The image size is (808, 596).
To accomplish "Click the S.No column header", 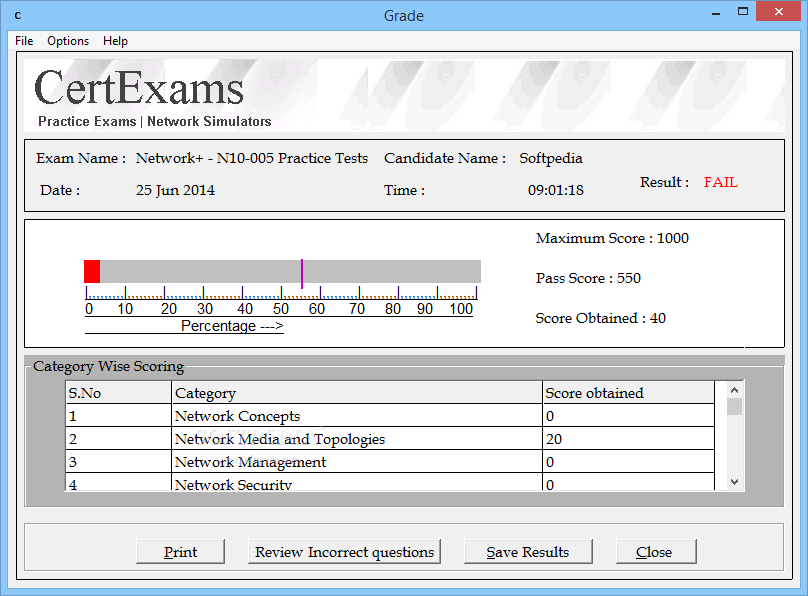I will (x=118, y=393).
